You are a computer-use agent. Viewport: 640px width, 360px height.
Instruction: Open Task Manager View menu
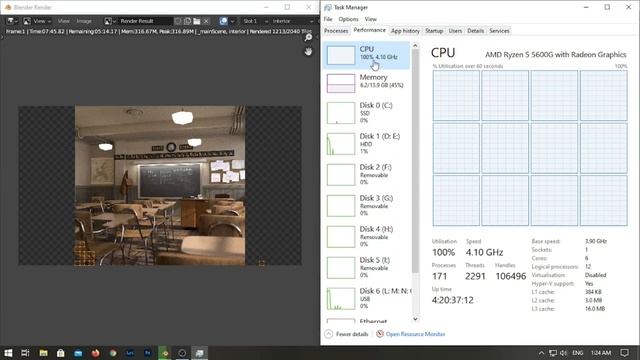click(x=371, y=19)
